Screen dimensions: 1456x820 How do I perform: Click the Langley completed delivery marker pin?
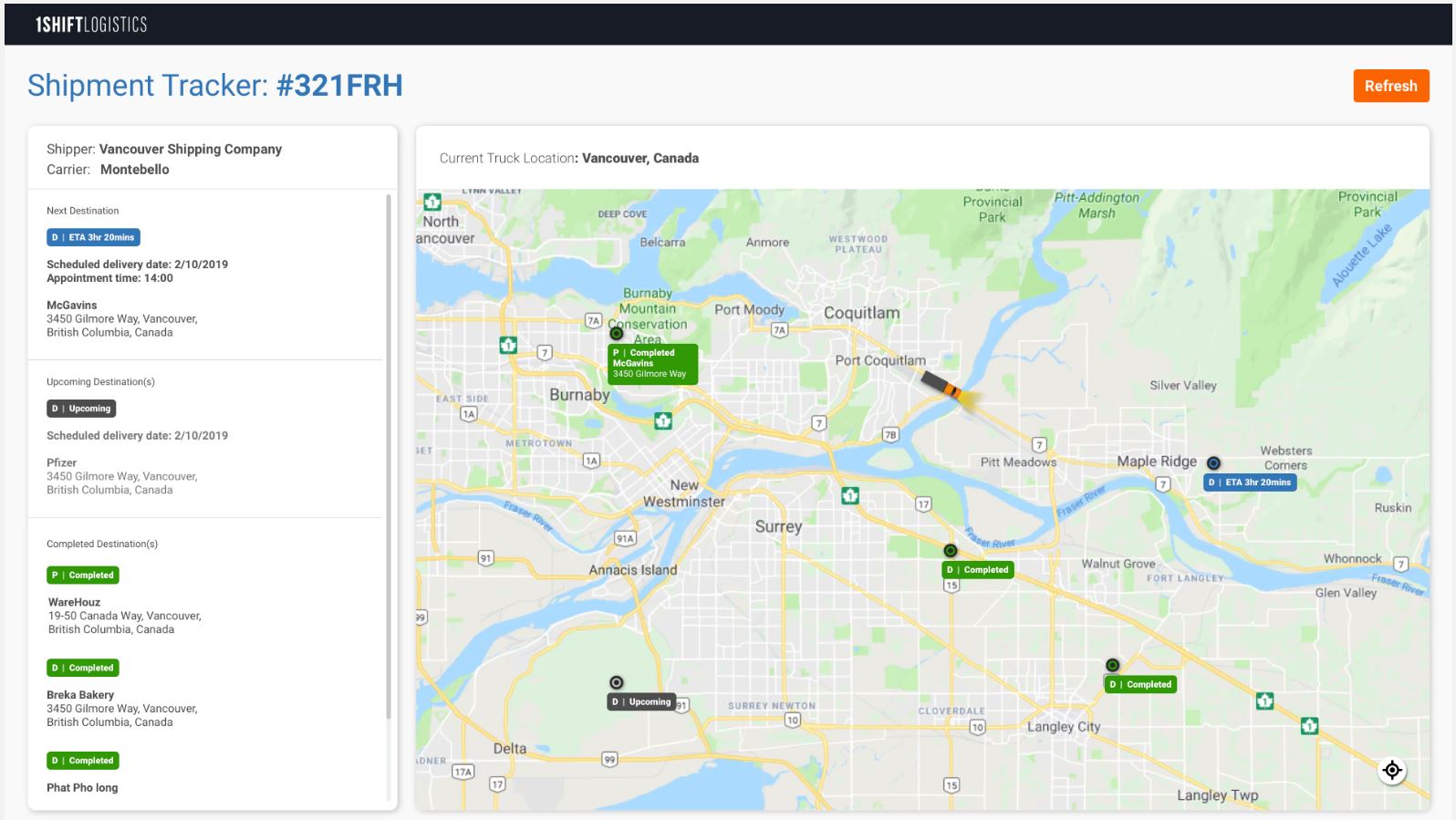[x=1112, y=666]
